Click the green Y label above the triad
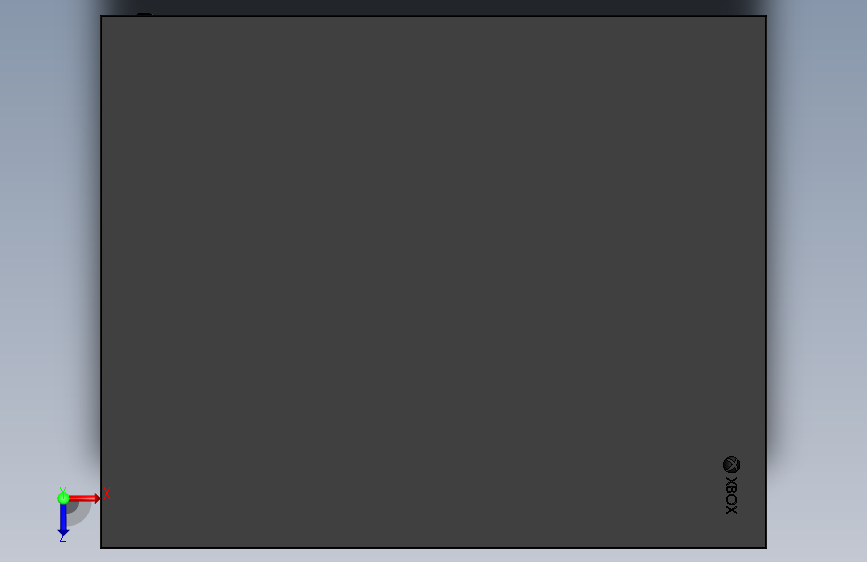This screenshot has width=867, height=562. point(63,490)
